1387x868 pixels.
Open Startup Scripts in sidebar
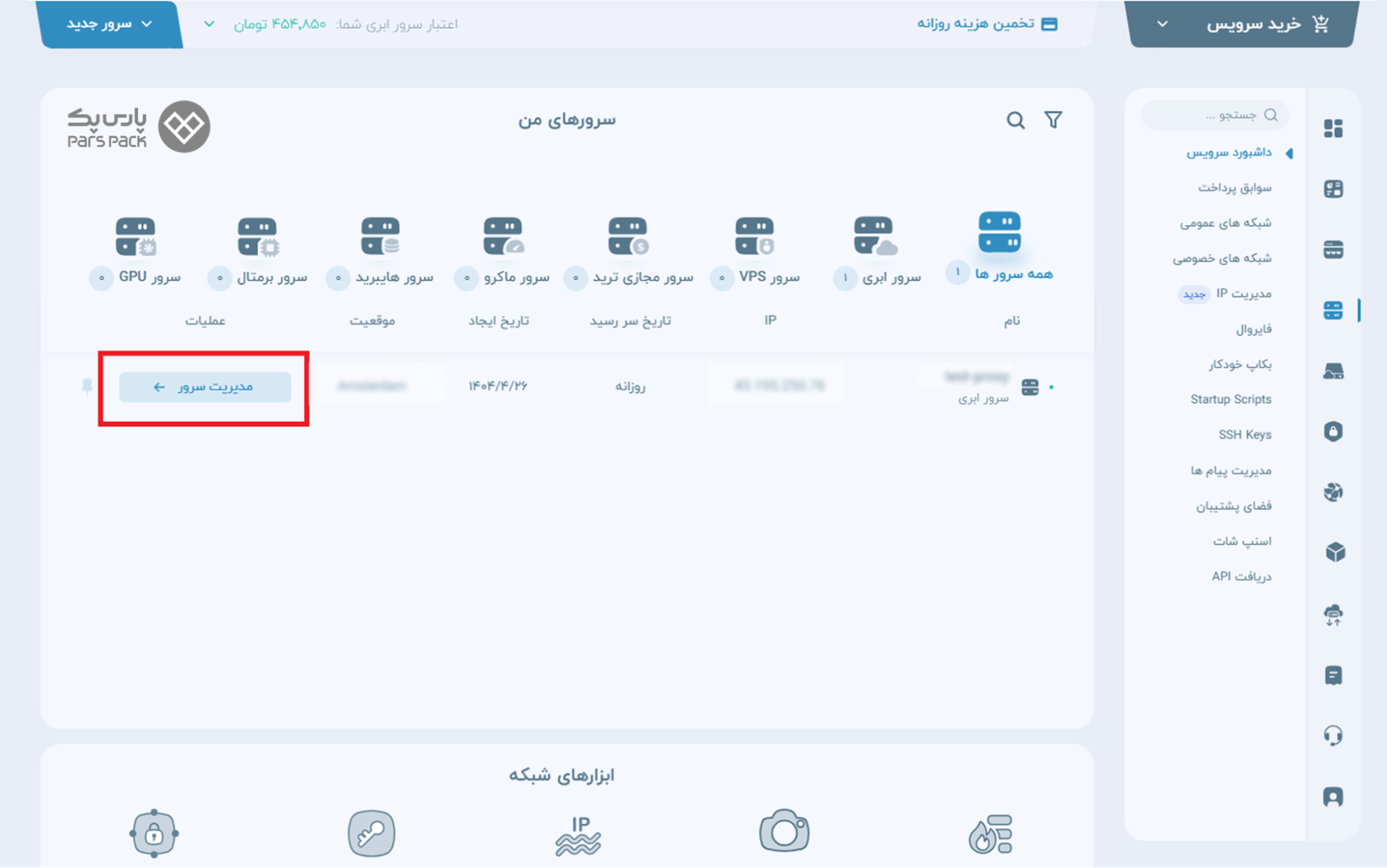(x=1231, y=400)
